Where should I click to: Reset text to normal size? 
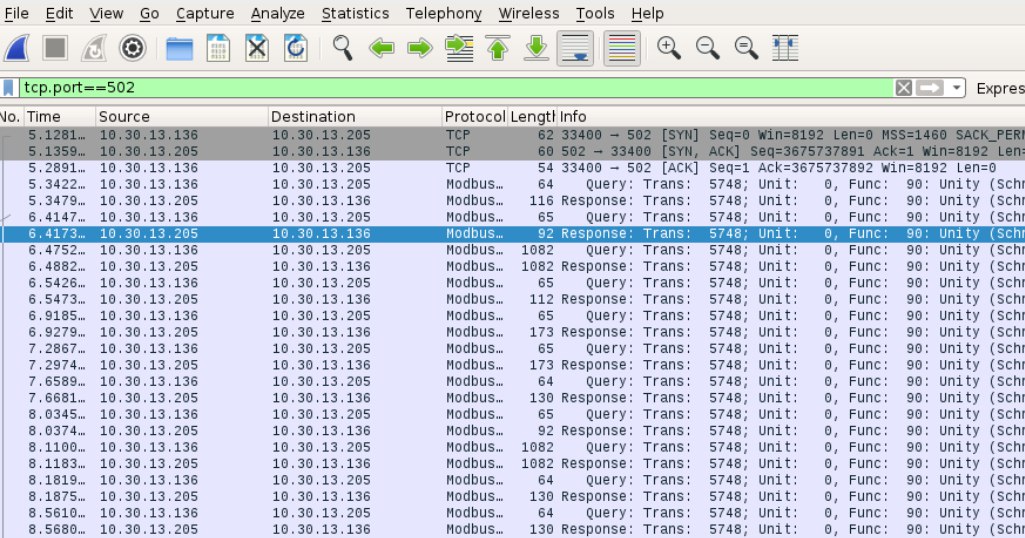(x=746, y=48)
